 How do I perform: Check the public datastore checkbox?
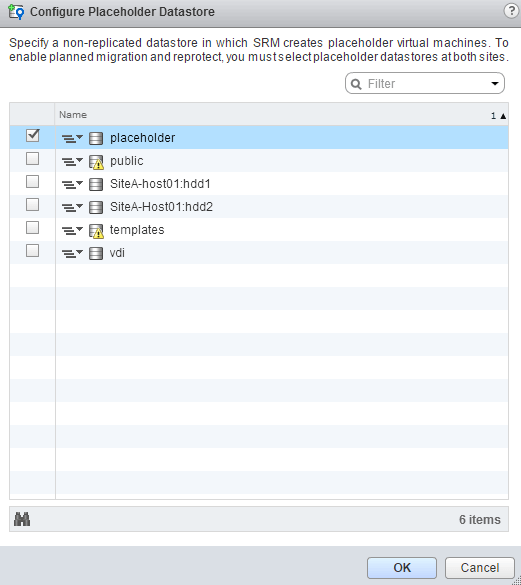coord(32,159)
